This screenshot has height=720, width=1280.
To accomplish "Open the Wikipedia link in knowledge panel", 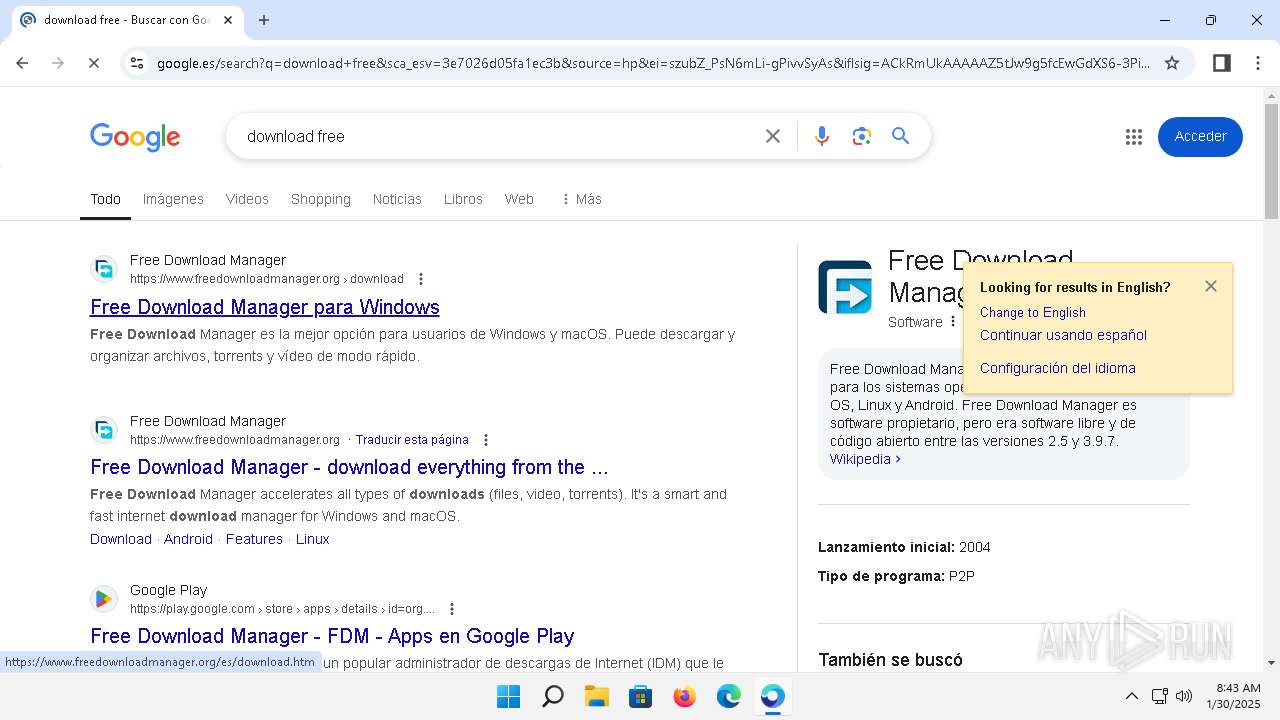I will pyautogui.click(x=865, y=459).
